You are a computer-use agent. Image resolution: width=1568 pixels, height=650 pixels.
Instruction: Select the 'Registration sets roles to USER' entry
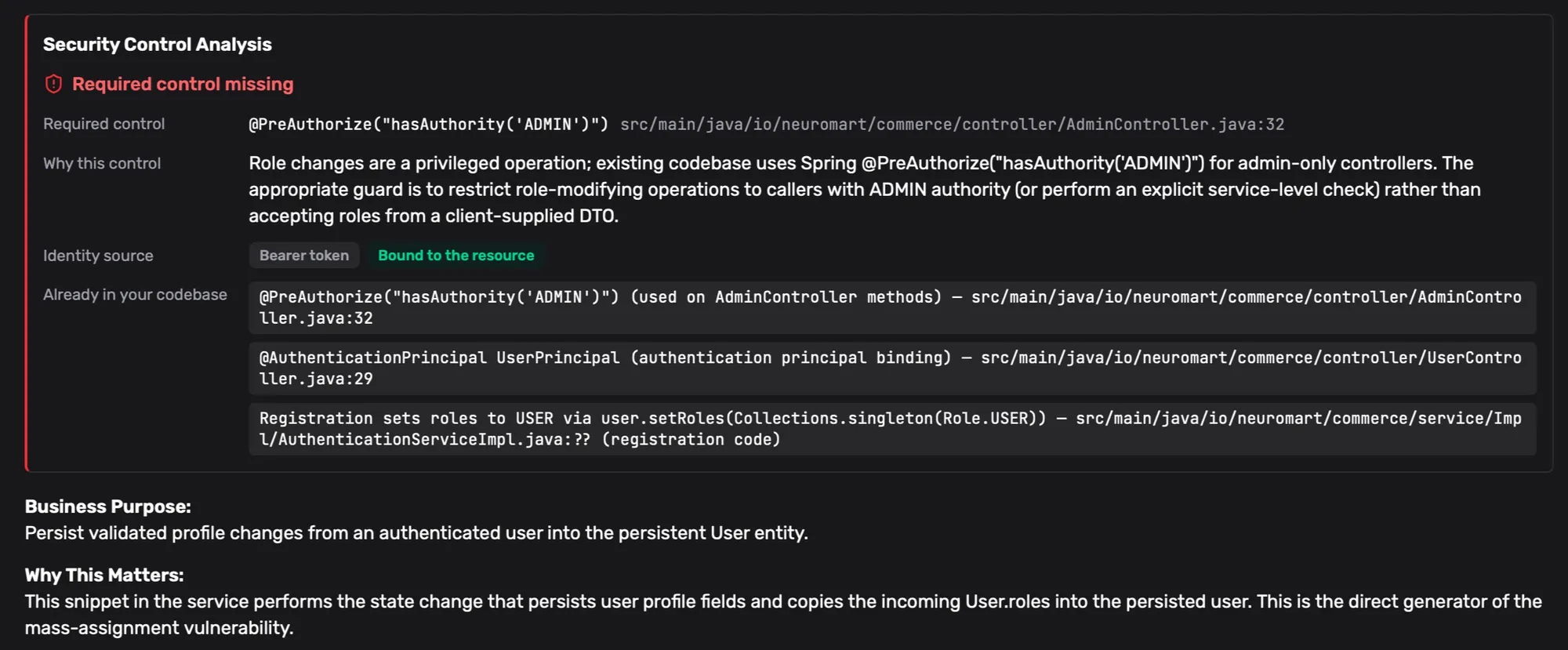click(892, 429)
